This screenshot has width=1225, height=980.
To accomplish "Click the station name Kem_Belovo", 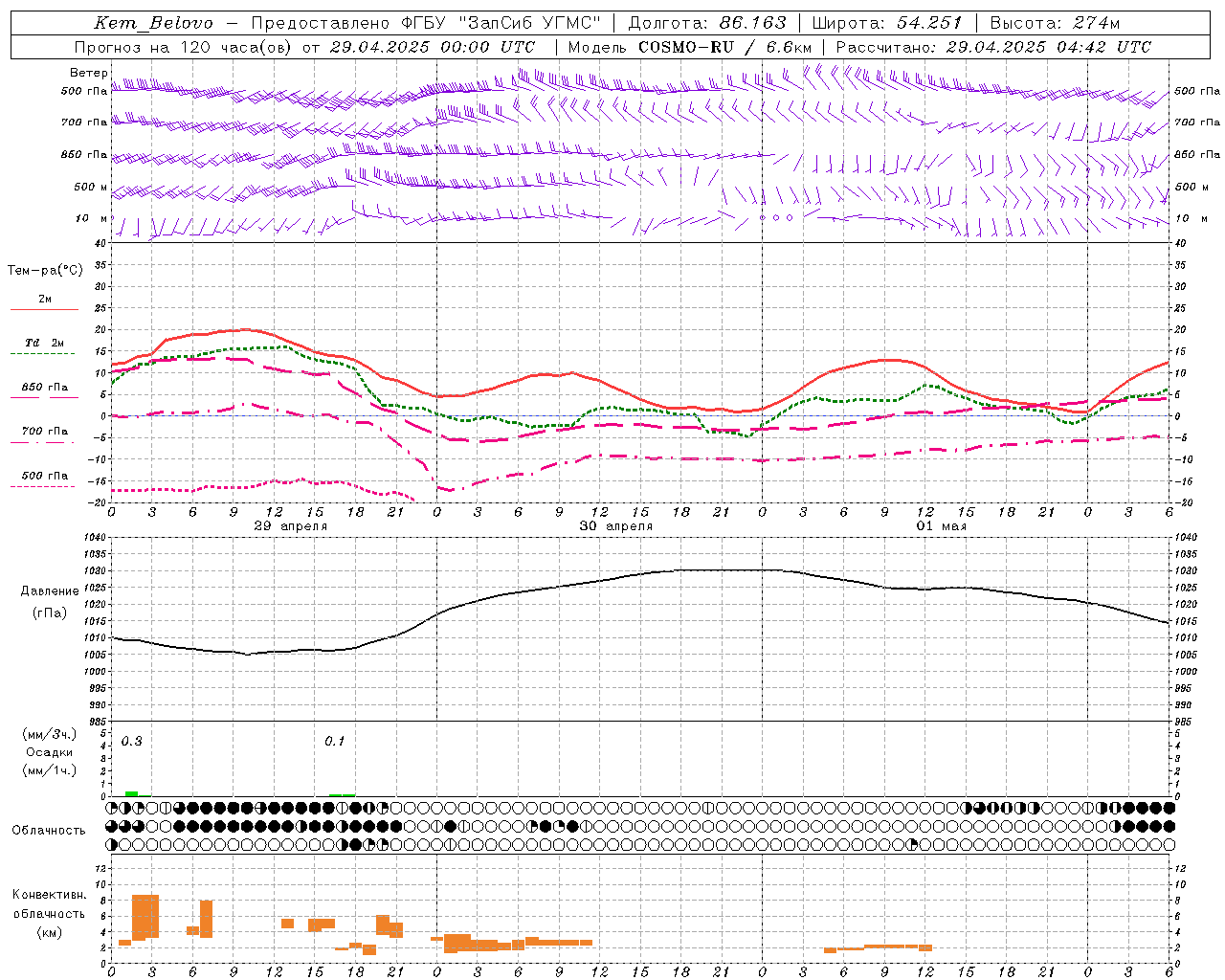I will (153, 23).
